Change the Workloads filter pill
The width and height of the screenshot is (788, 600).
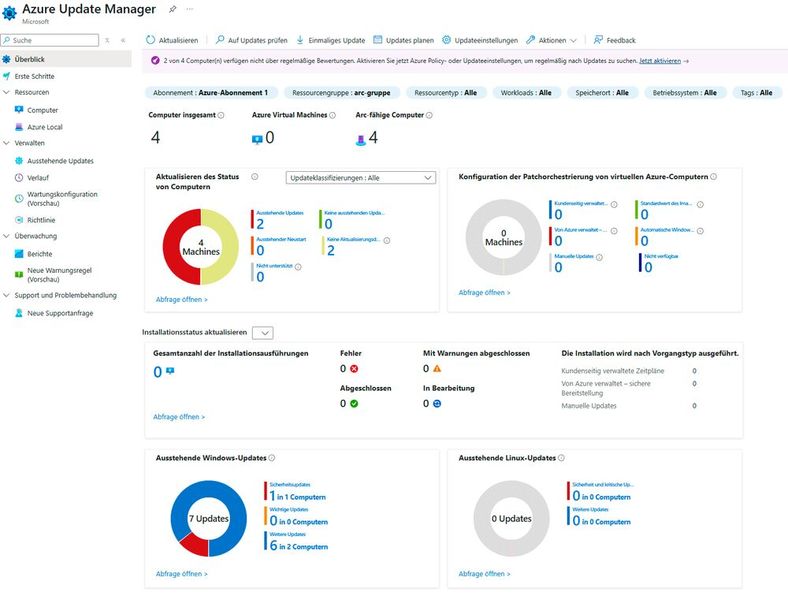526,93
